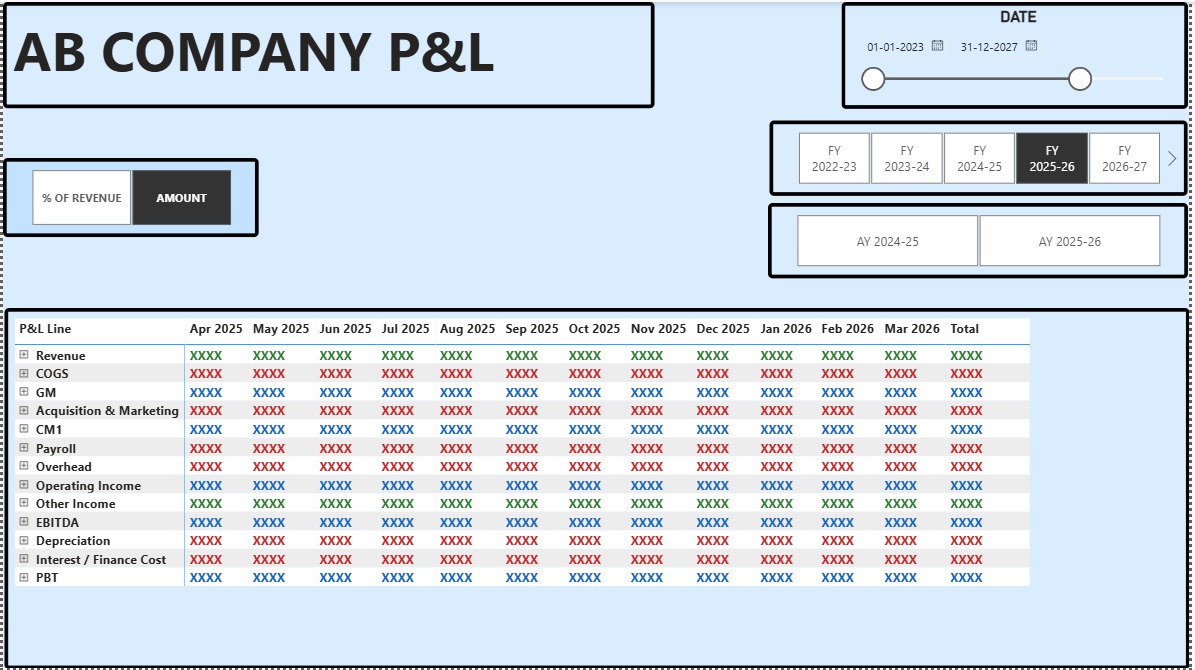This screenshot has height=670, width=1195.
Task: Open the start date calendar picker icon
Action: coord(937,46)
